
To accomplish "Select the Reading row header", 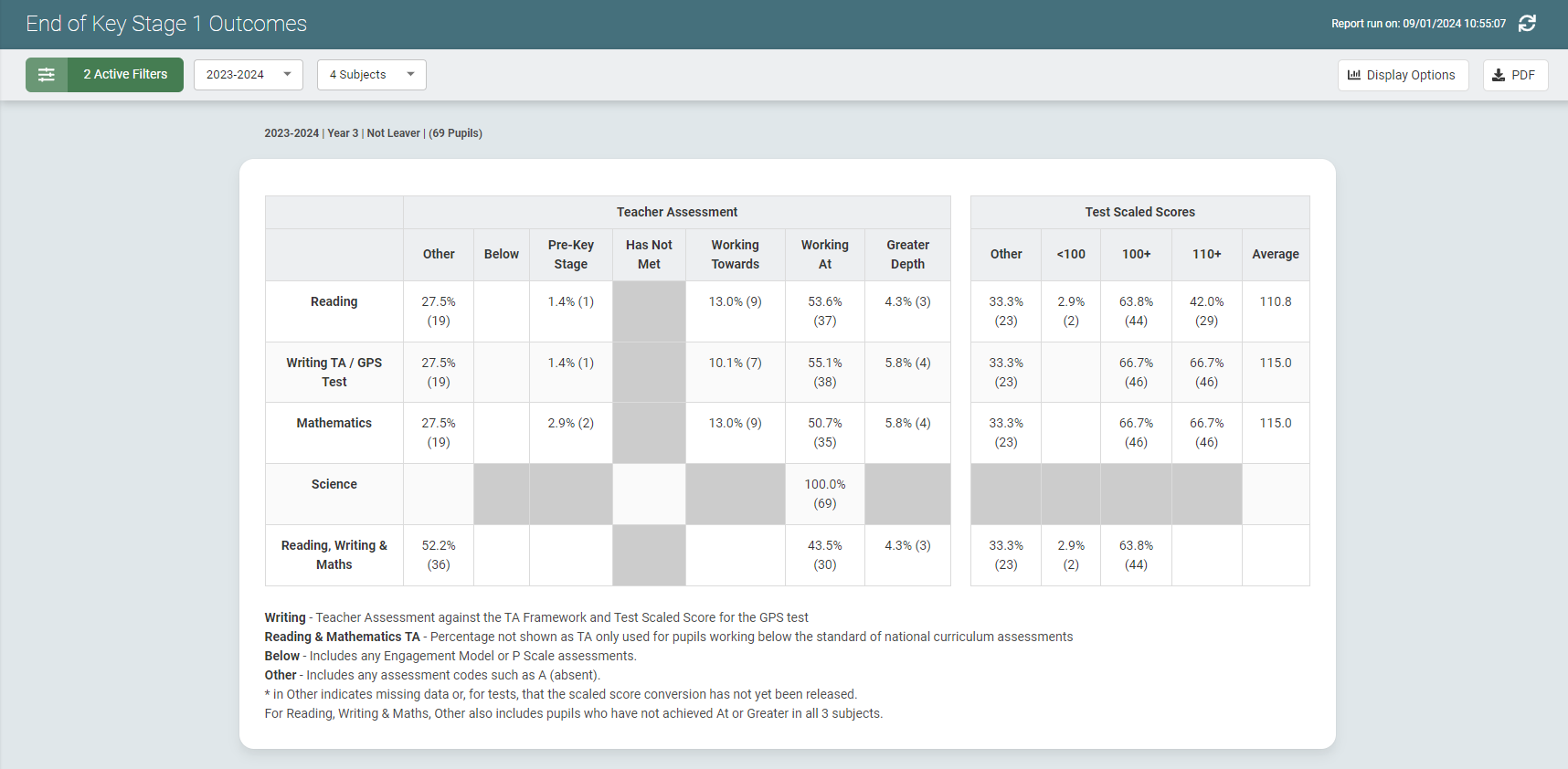I will (x=334, y=301).
